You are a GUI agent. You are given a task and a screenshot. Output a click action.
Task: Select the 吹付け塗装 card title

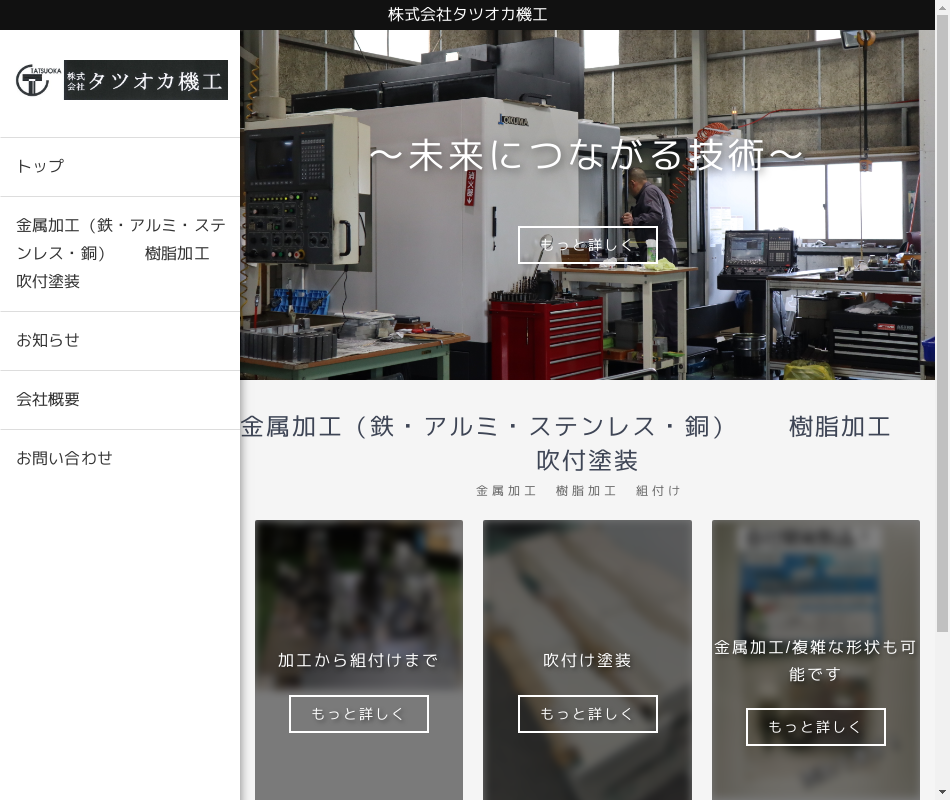(587, 660)
